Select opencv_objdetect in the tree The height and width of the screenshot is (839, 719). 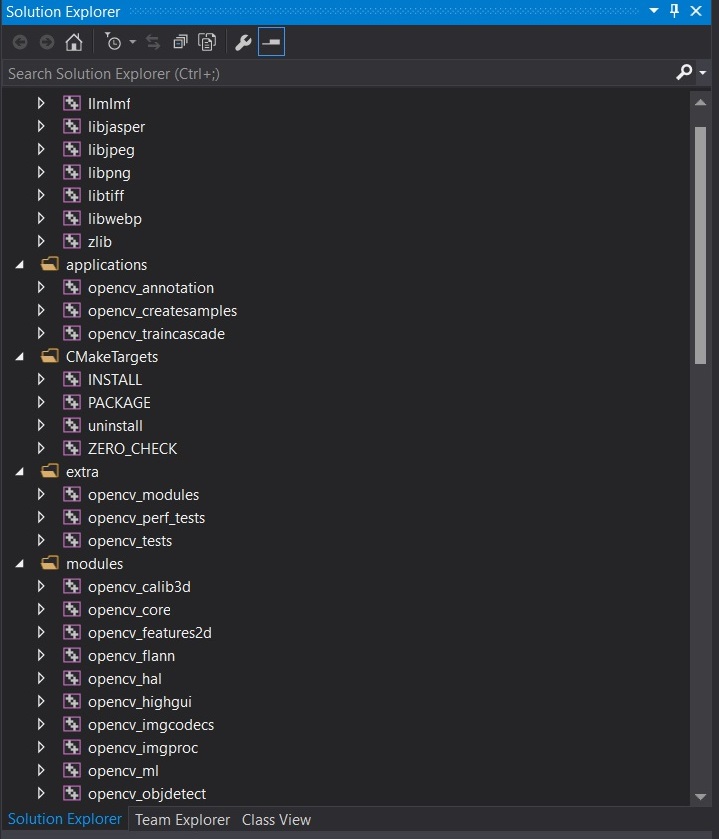click(x=147, y=794)
